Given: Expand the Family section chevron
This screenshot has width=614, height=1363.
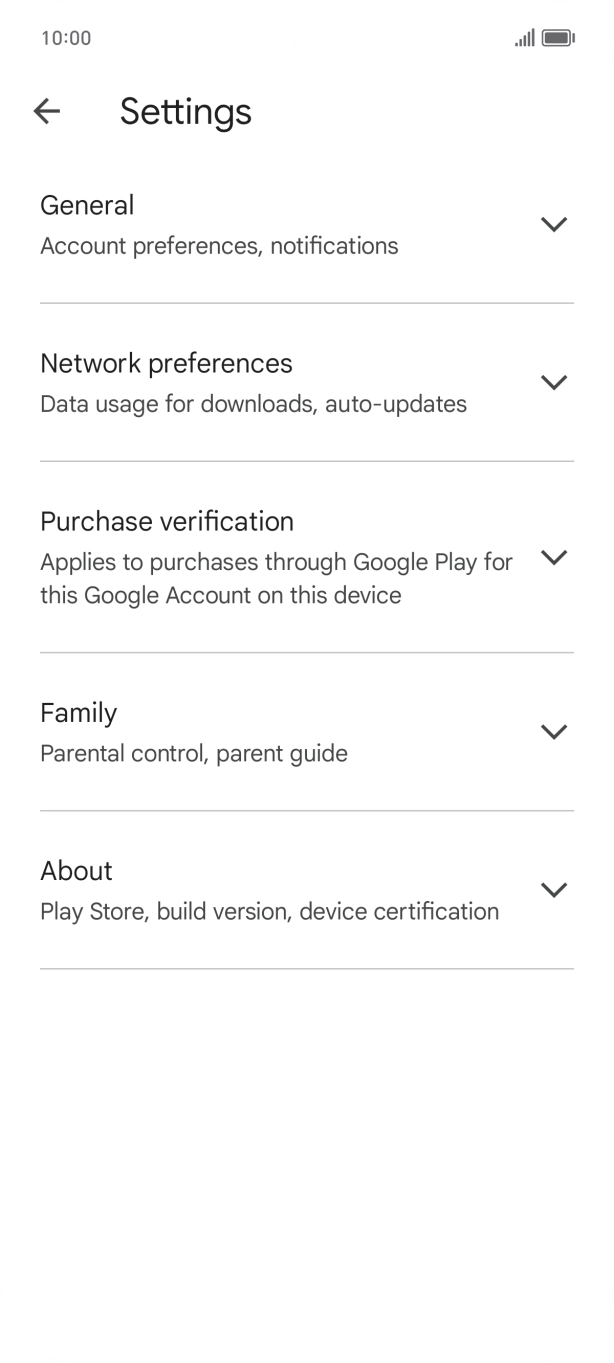Looking at the screenshot, I should pyautogui.click(x=553, y=732).
